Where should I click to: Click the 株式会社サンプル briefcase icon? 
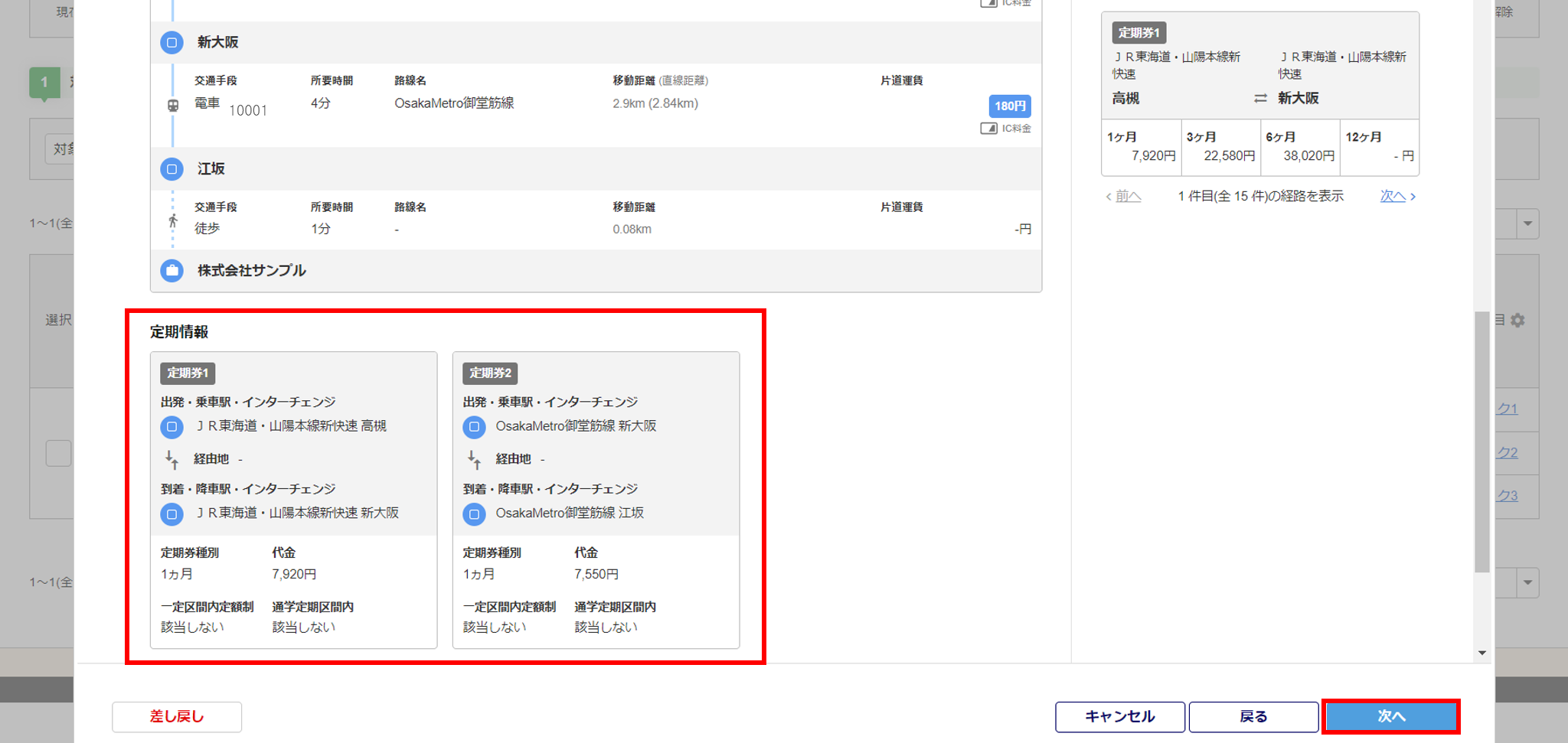tap(172, 271)
